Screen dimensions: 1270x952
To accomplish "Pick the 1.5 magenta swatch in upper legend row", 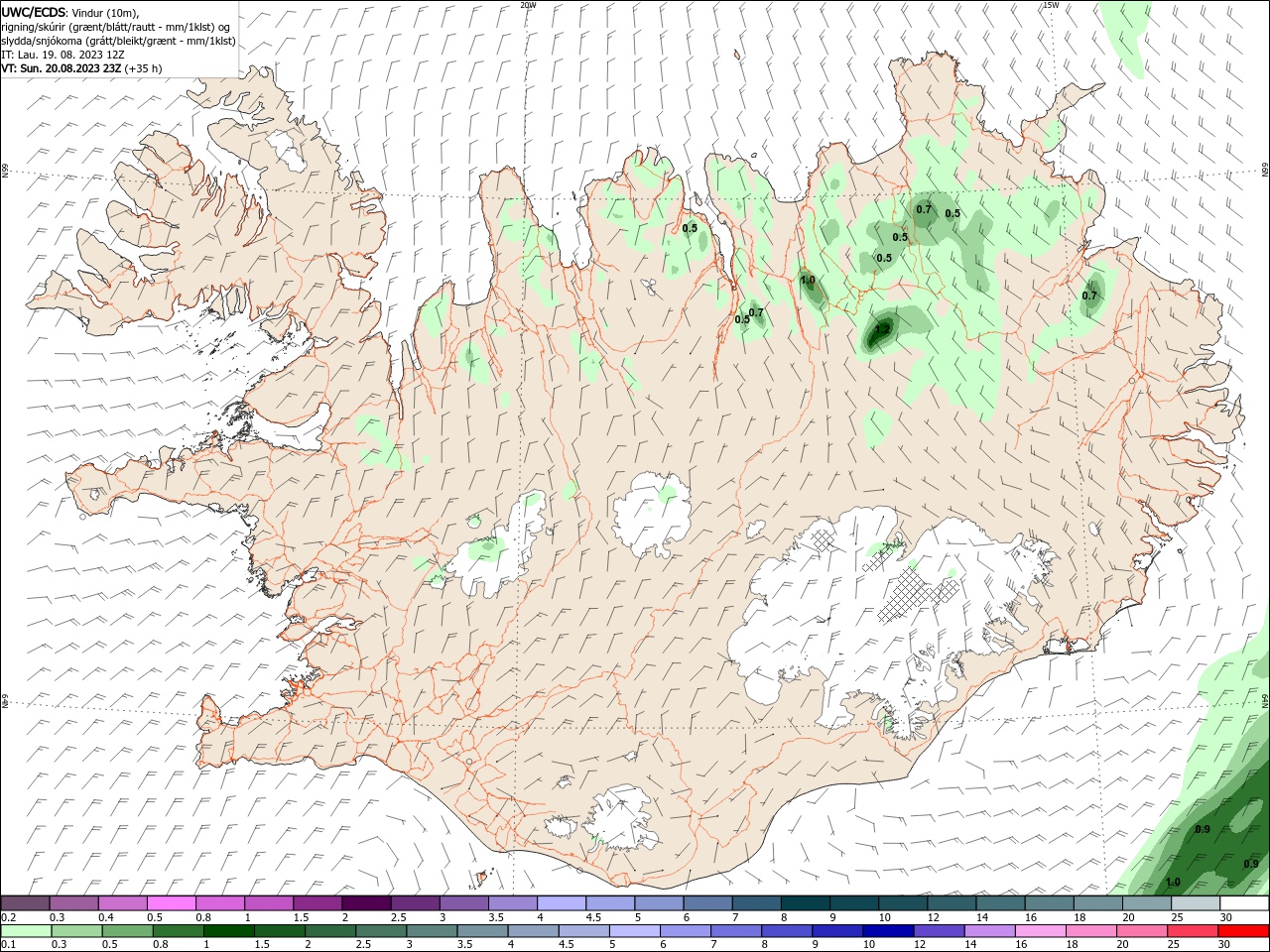I will tap(317, 903).
